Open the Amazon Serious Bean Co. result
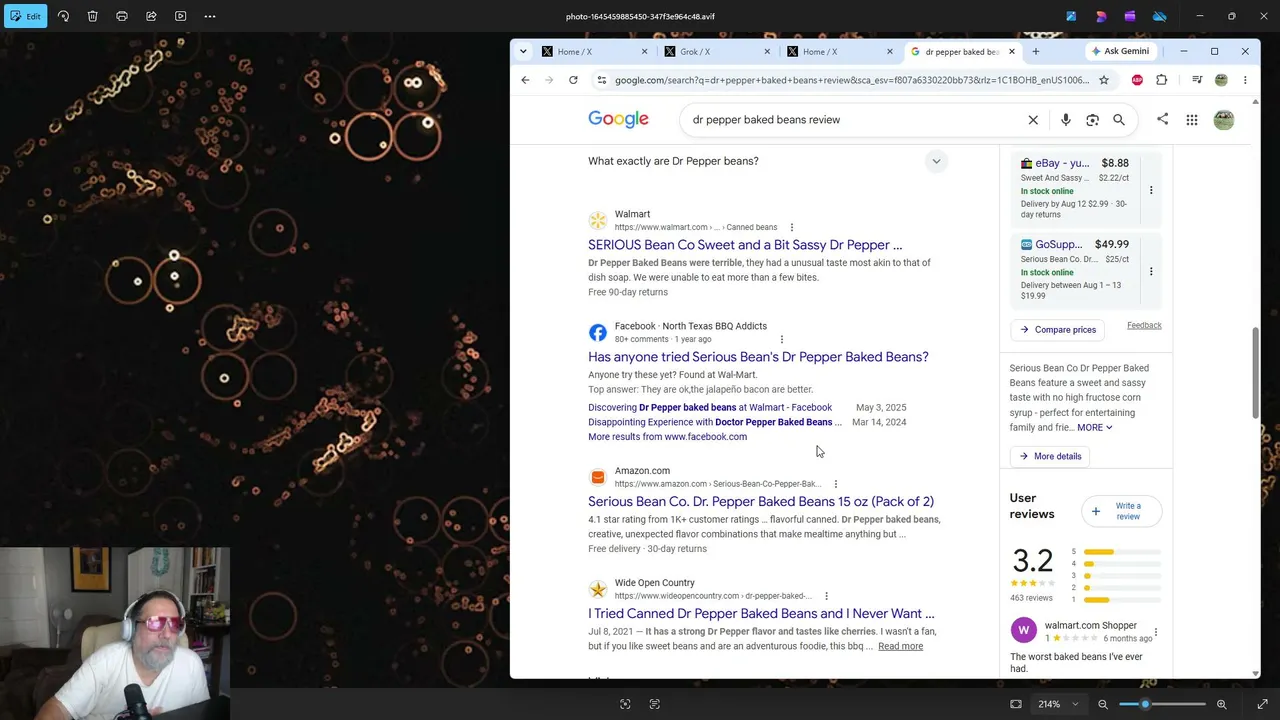The height and width of the screenshot is (720, 1280). coord(761,502)
